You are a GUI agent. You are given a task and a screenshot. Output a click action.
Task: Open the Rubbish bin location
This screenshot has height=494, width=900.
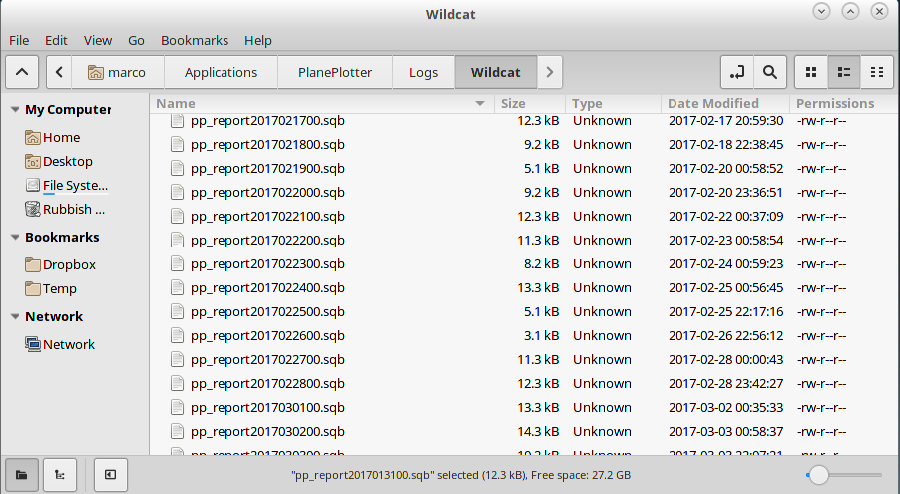pyautogui.click(x=66, y=209)
